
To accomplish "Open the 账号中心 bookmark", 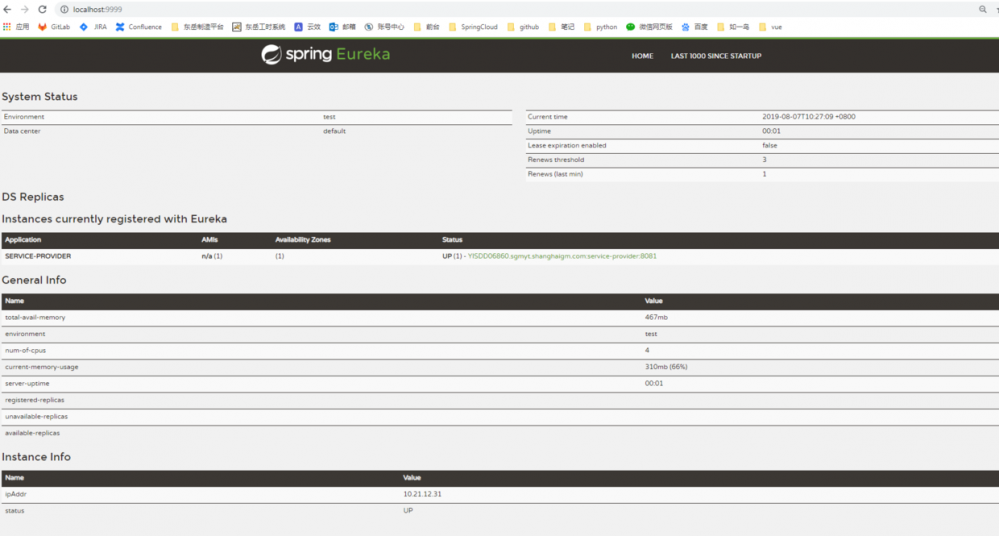I will [384, 27].
